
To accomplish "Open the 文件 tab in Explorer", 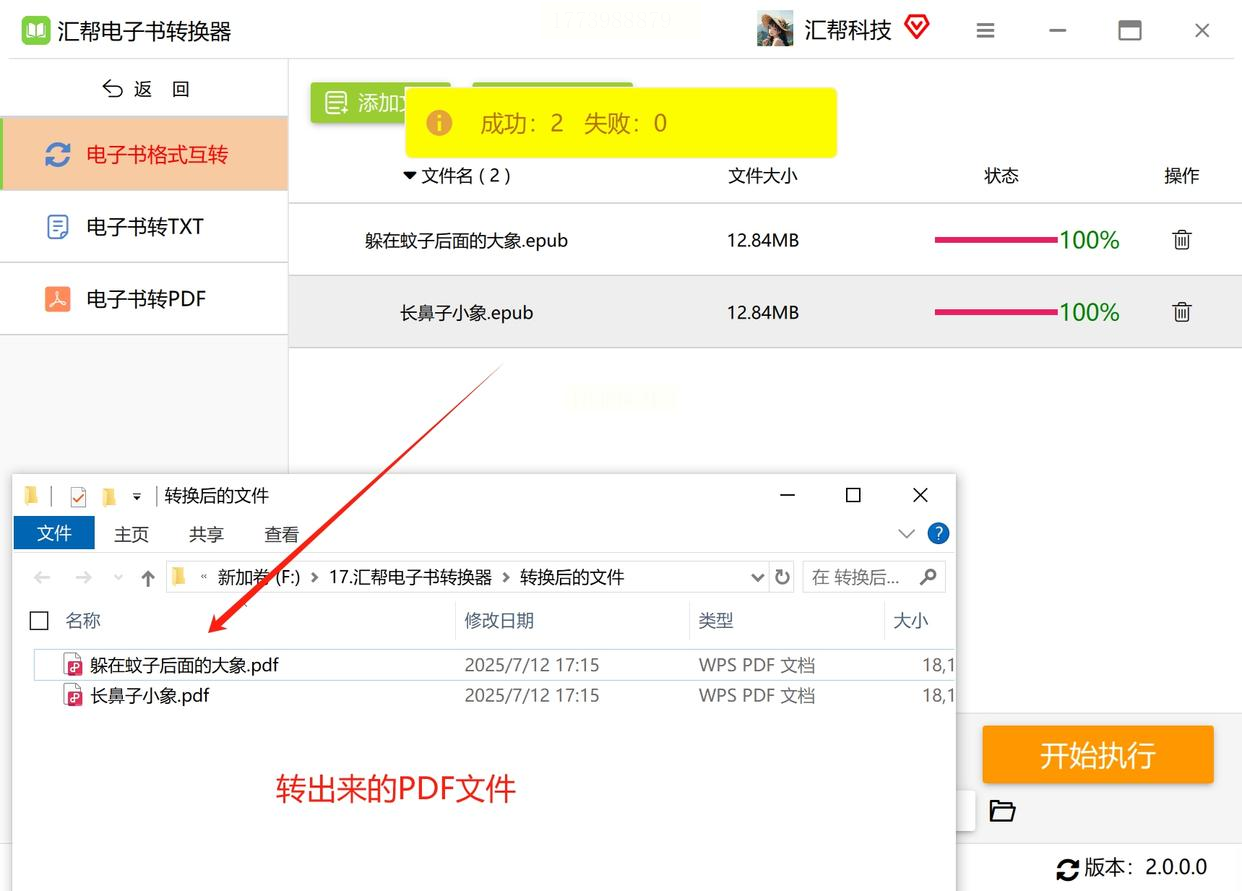I will point(54,533).
